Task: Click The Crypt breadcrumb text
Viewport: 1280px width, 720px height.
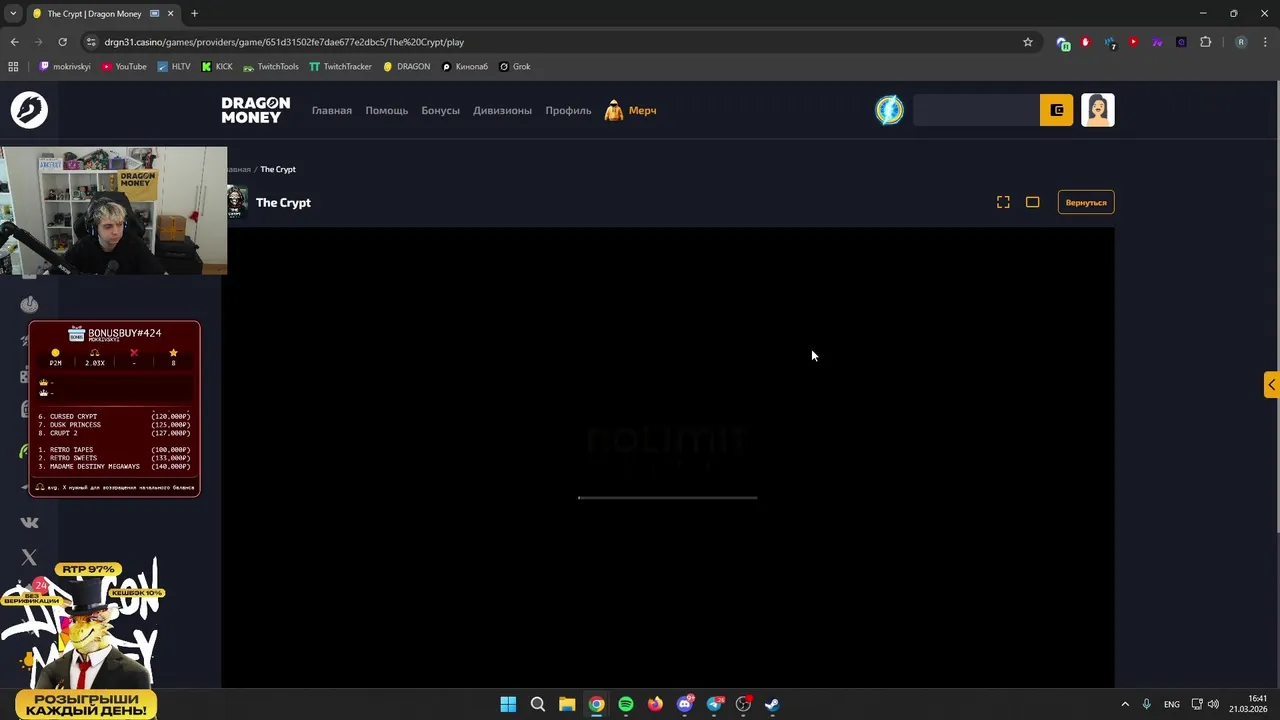Action: 278,169
